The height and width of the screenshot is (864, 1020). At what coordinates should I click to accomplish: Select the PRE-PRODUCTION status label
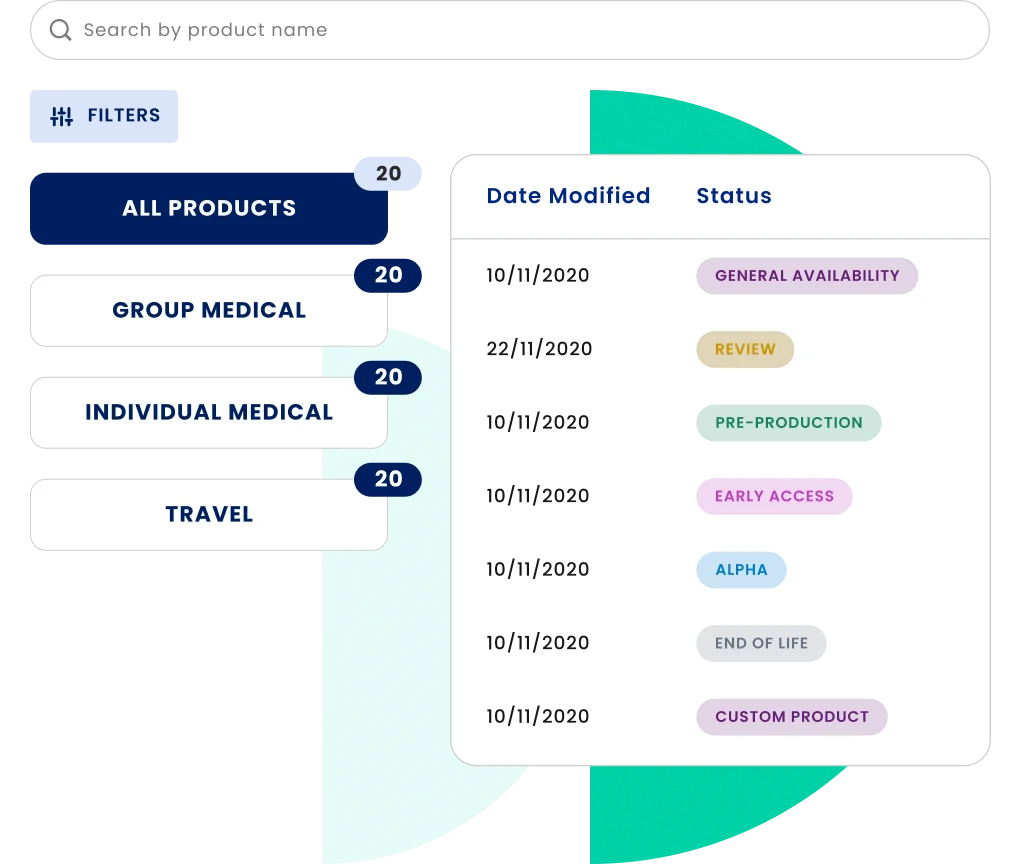[789, 423]
